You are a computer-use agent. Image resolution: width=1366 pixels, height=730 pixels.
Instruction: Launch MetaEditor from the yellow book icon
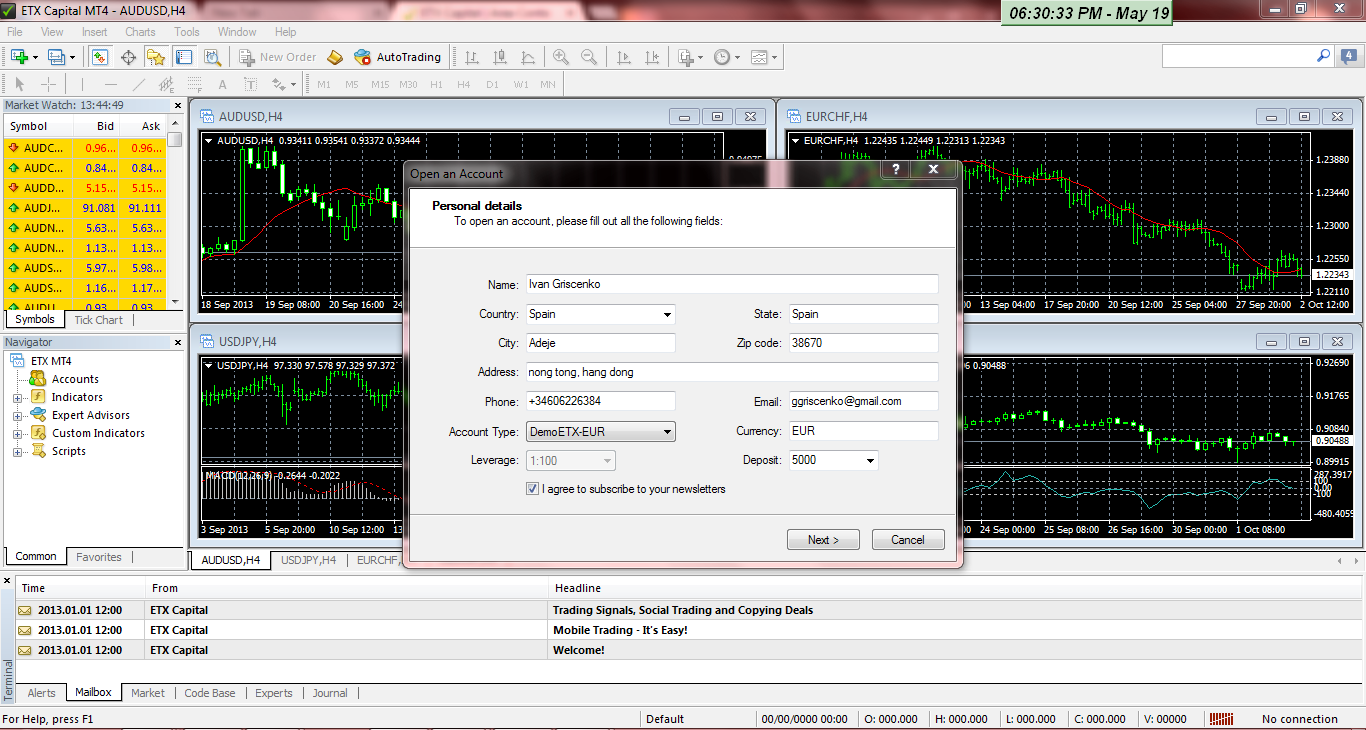(335, 57)
